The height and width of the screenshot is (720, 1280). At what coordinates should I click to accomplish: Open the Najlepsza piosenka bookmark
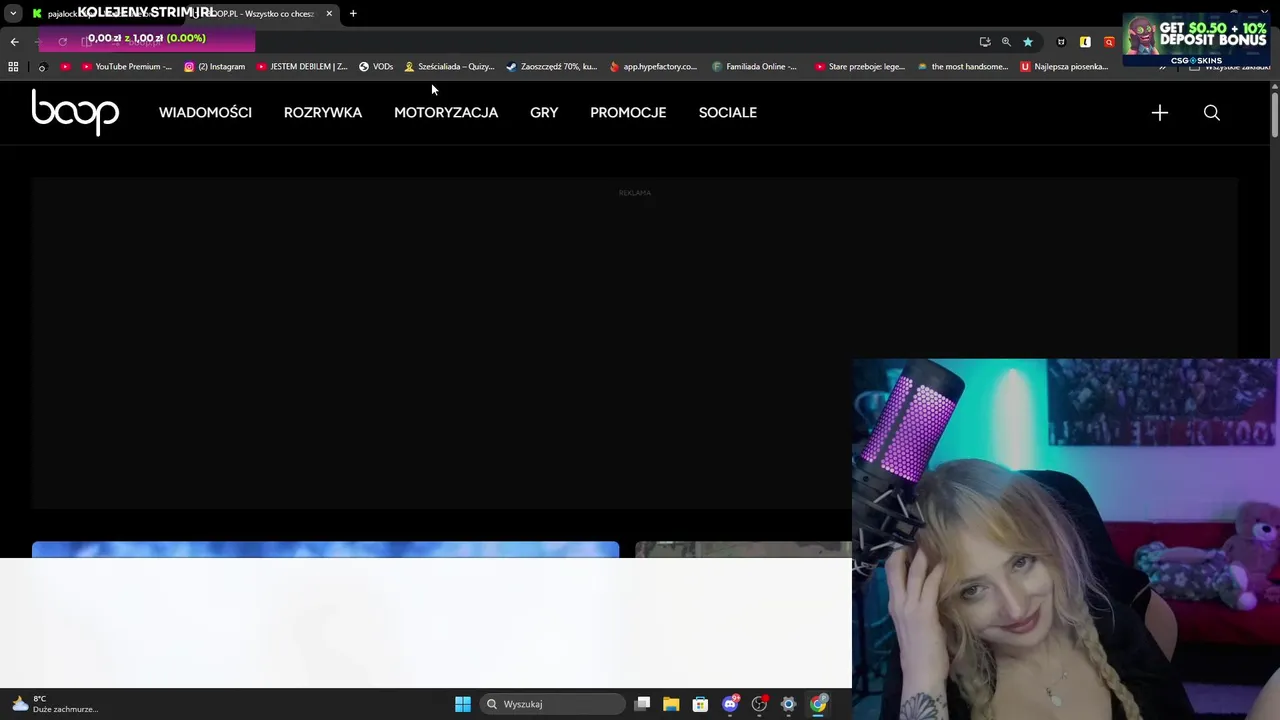pos(1065,67)
